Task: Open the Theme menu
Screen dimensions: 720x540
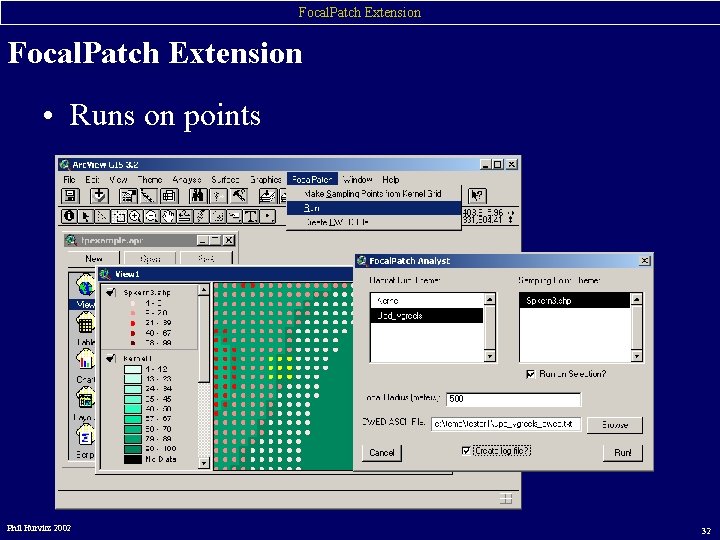Action: 150,180
